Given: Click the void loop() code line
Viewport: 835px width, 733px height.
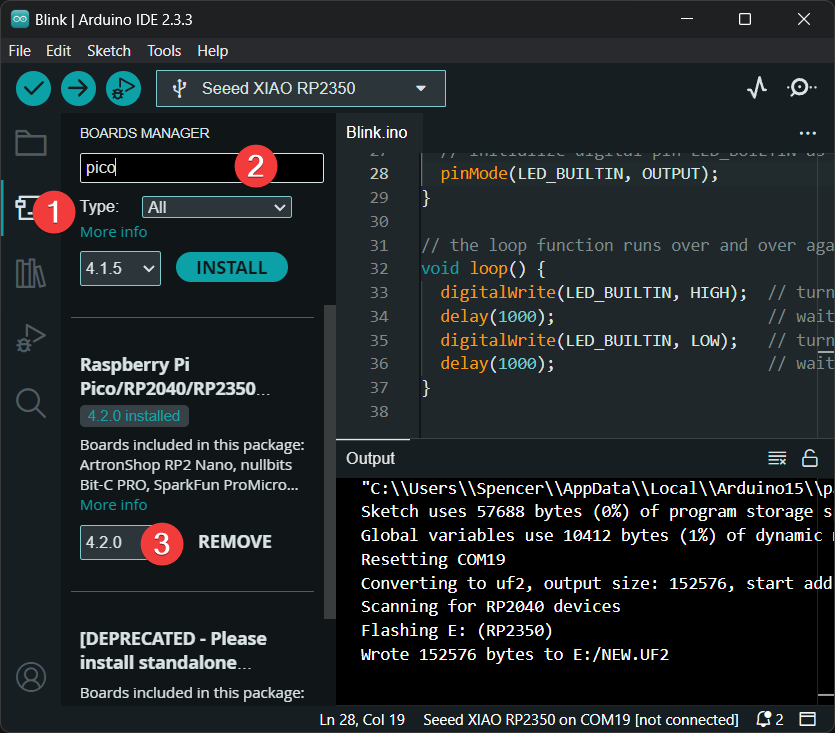Looking at the screenshot, I should tap(483, 268).
